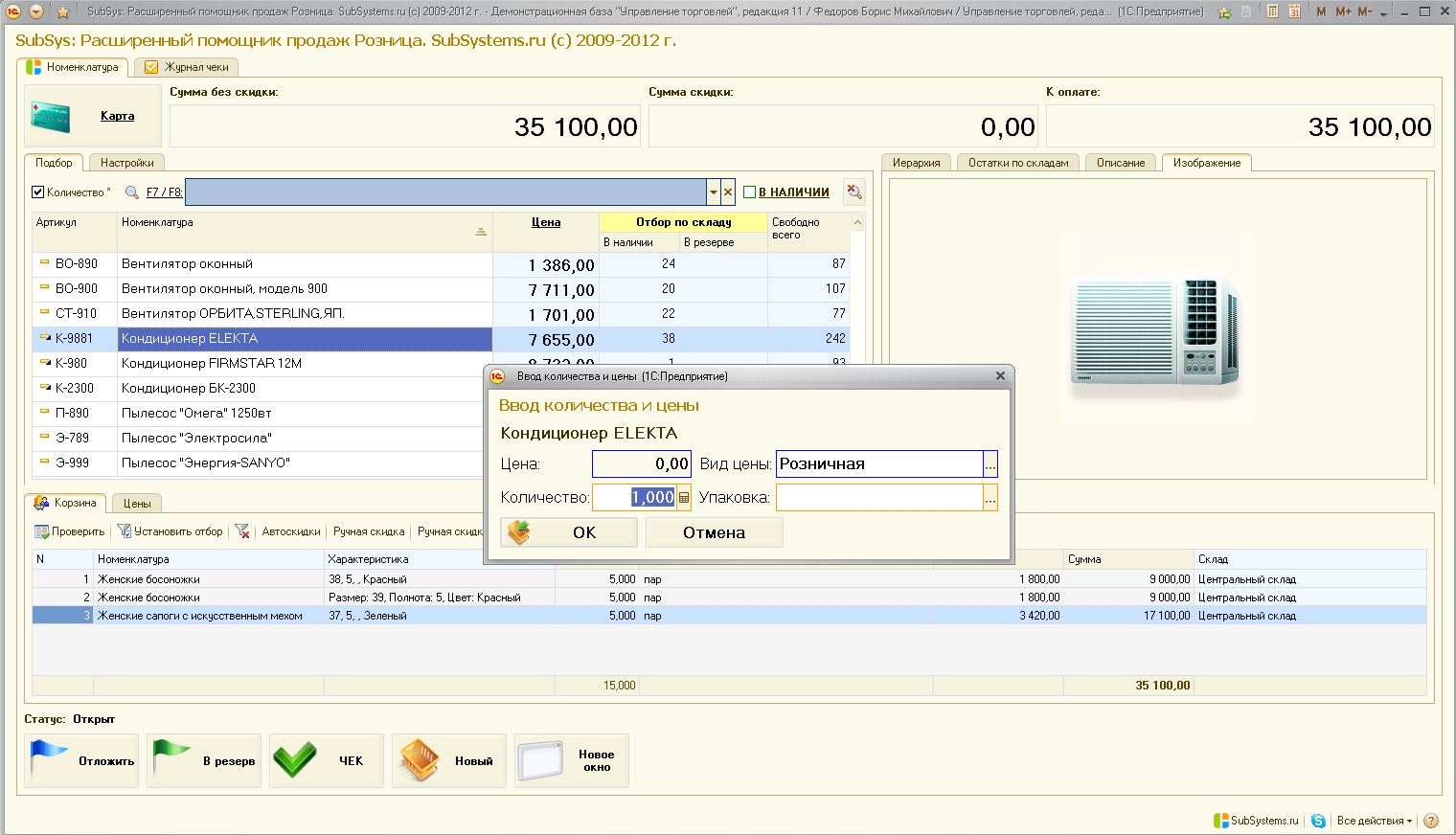The image size is (1456, 835).
Task: Open the Иерархия tab
Action: [x=917, y=163]
